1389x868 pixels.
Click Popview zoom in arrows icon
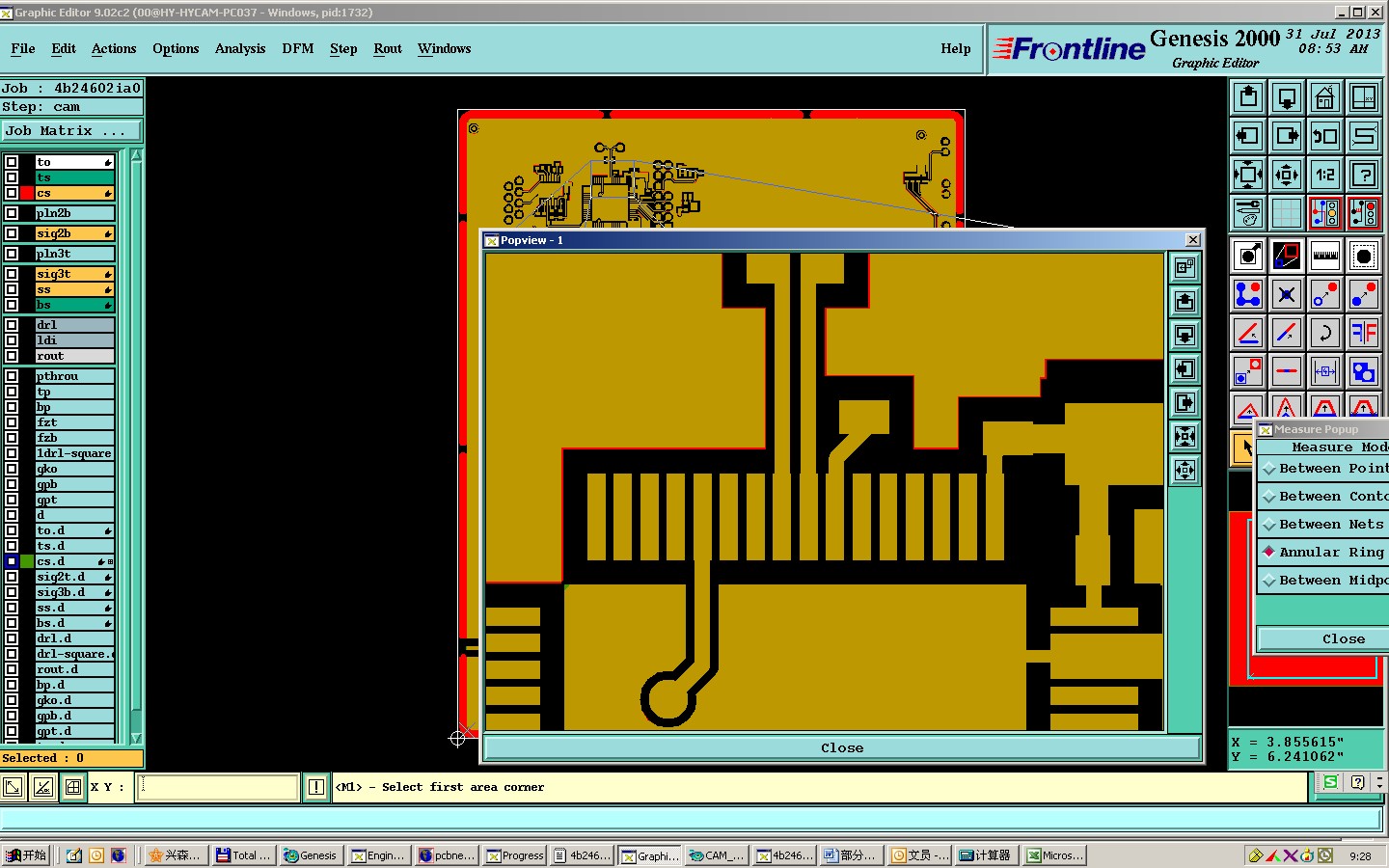[x=1185, y=436]
